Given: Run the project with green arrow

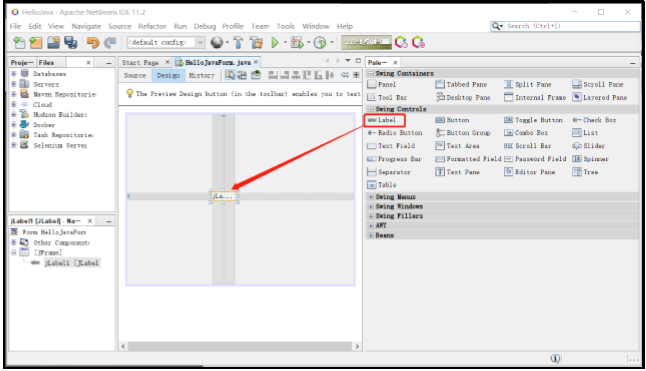Looking at the screenshot, I should [275, 42].
